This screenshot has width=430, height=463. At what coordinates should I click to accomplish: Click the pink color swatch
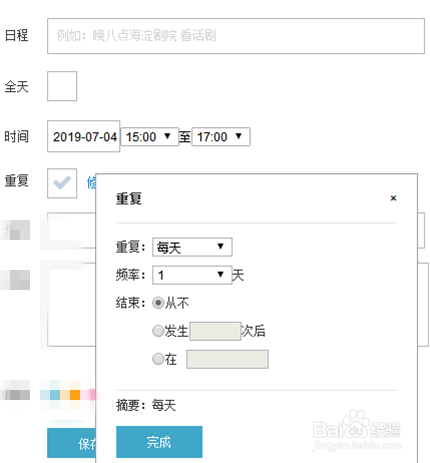[x=92, y=395]
